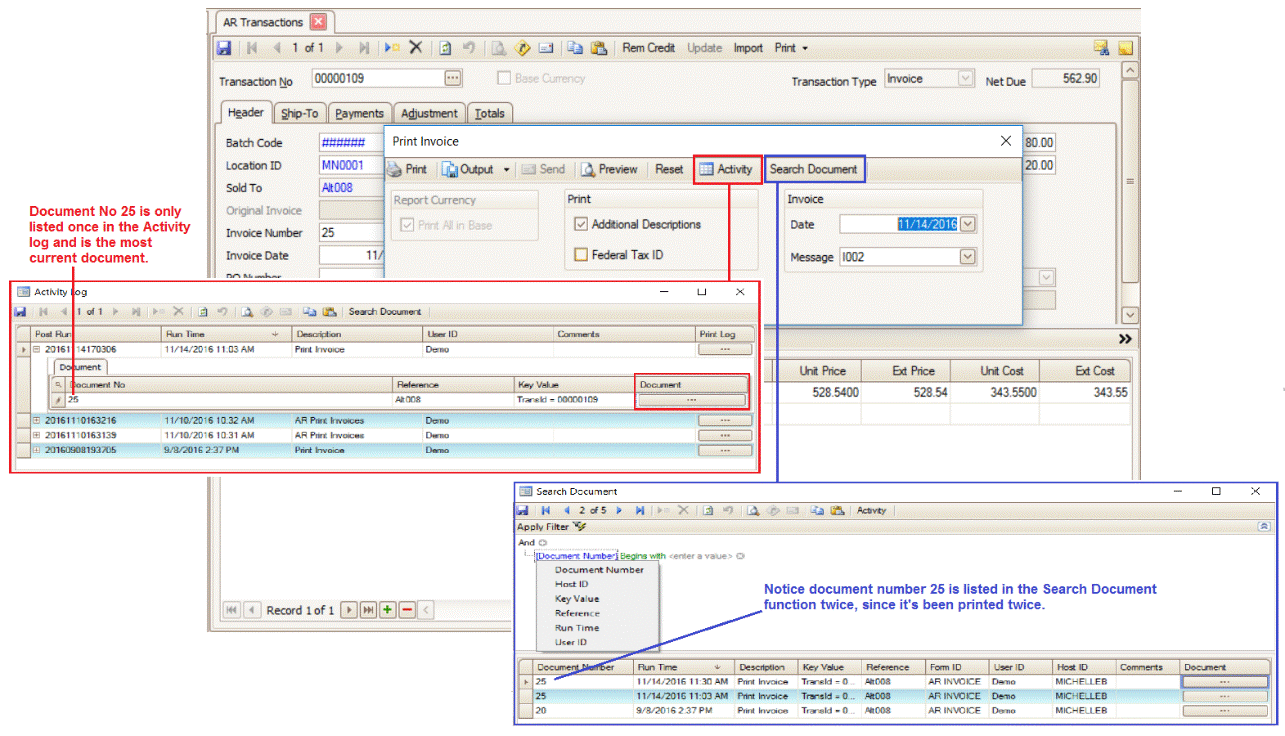Open Preview in the Print Invoice toolbar
The image size is (1285, 736).
click(609, 170)
